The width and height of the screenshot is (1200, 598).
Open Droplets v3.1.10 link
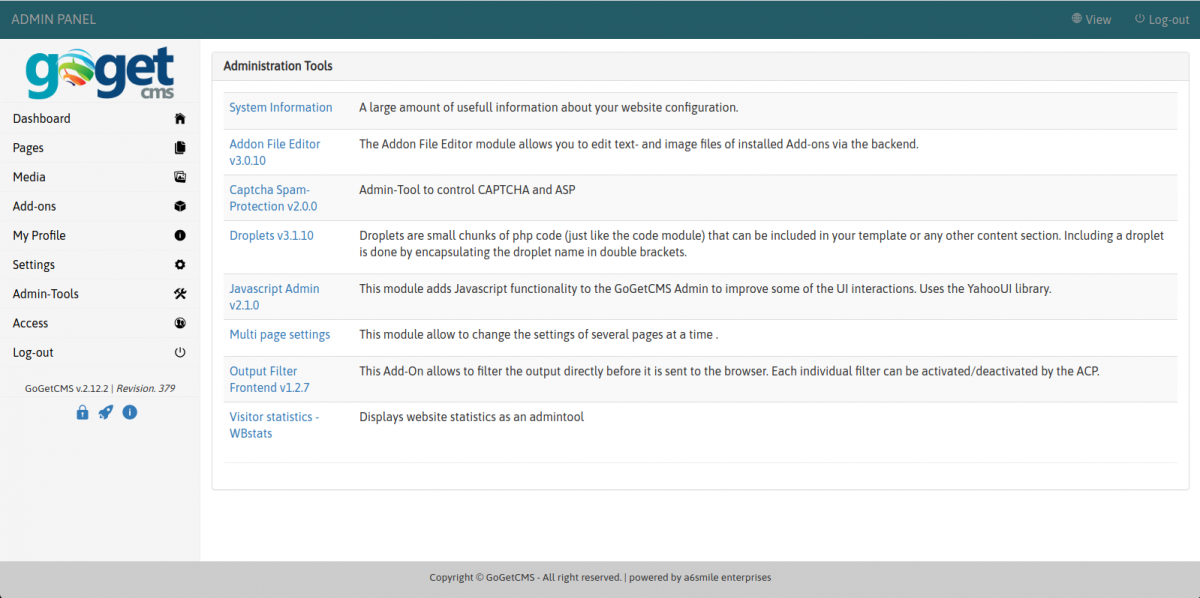pyautogui.click(x=271, y=236)
